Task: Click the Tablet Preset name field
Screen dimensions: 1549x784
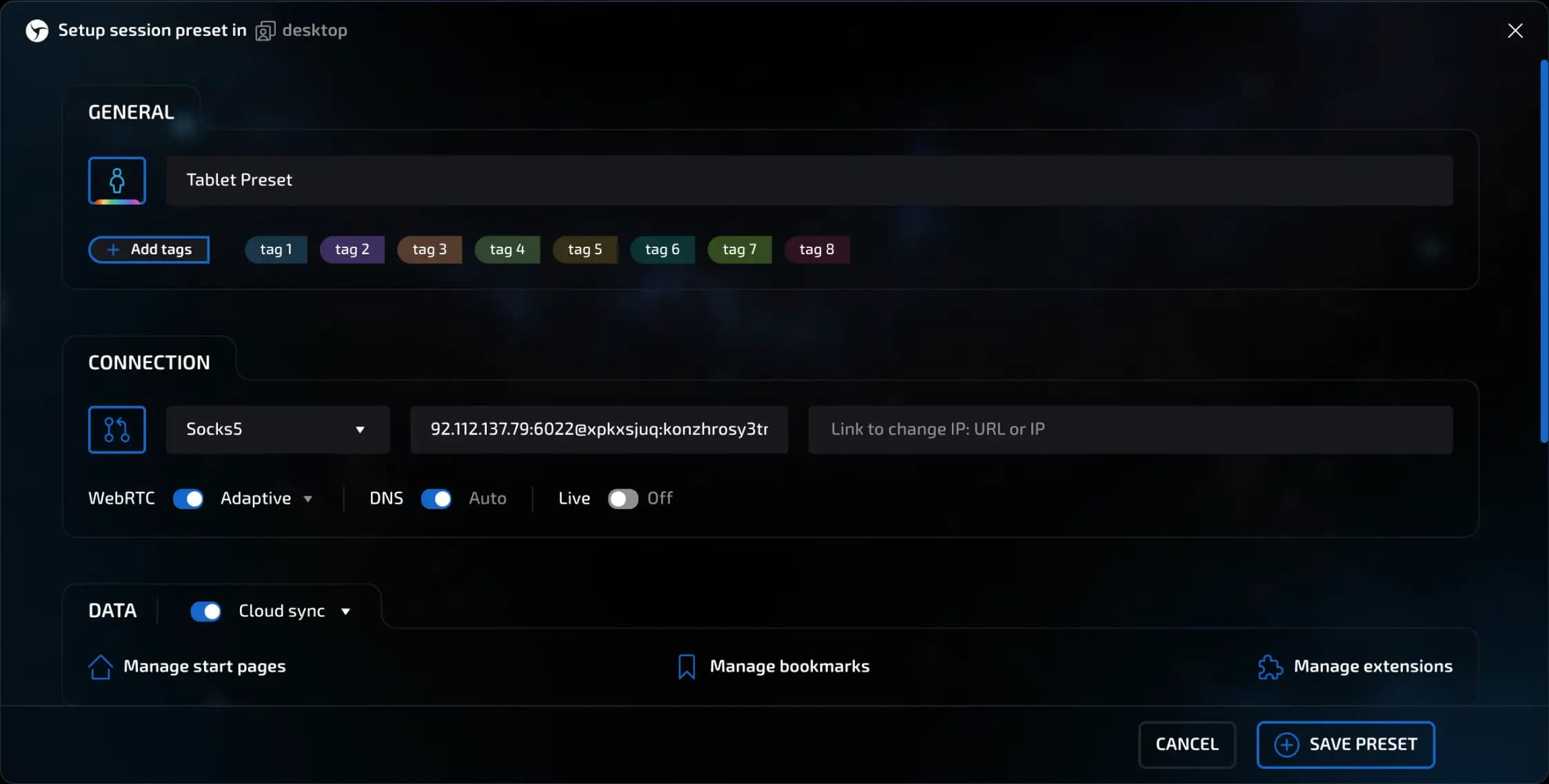Action: point(809,180)
